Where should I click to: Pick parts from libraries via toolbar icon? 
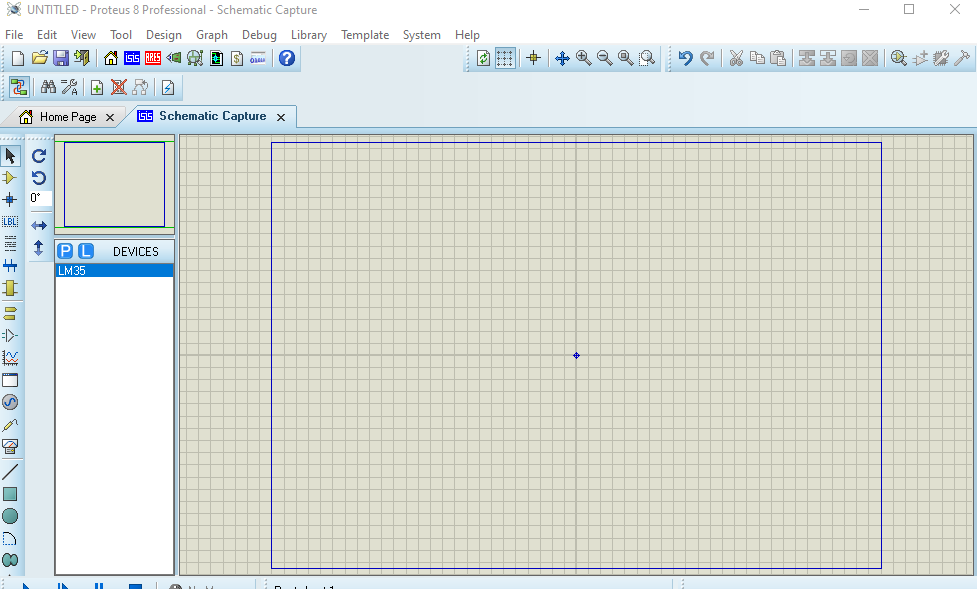(x=898, y=59)
